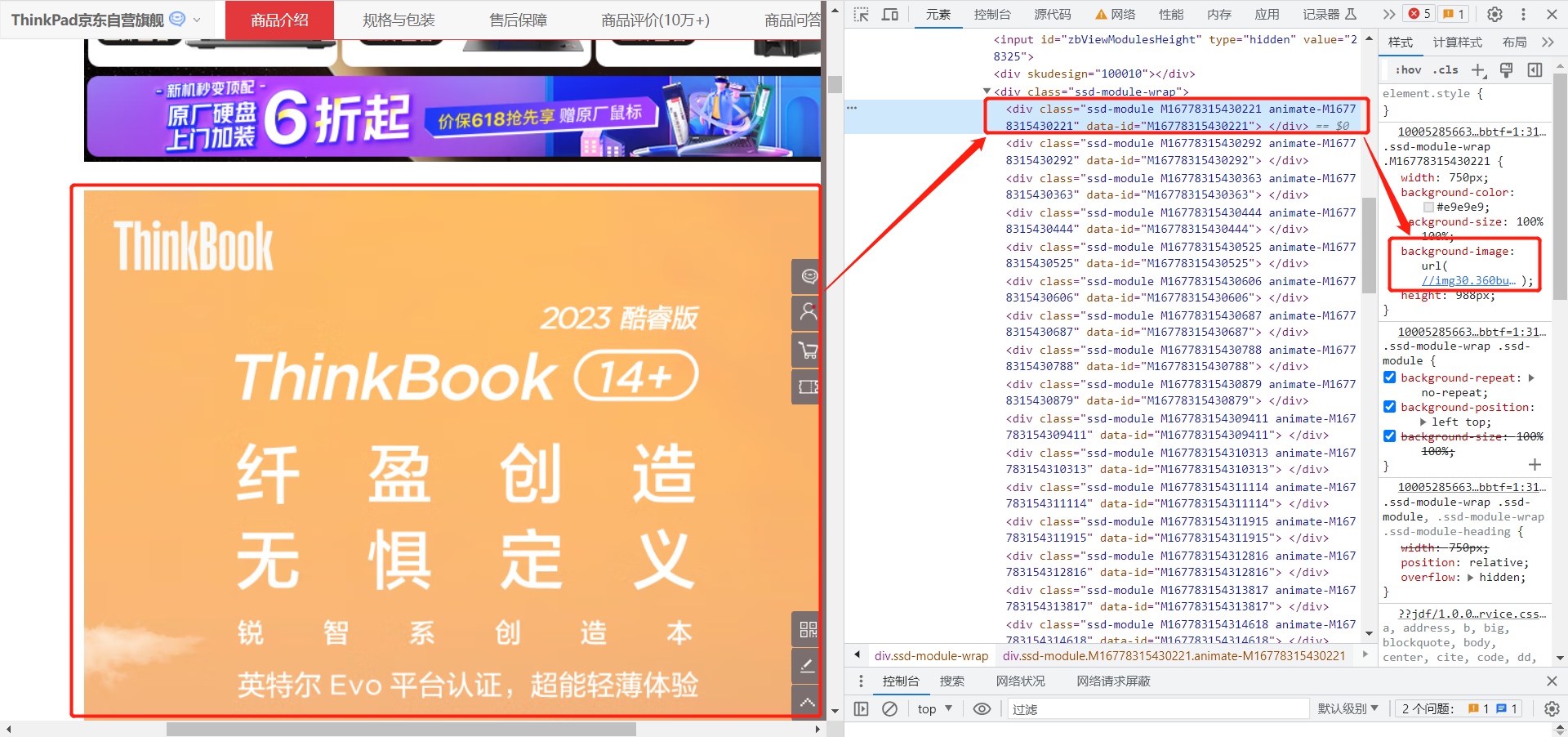Viewport: 1568px width, 737px height.
Task: Click 2 个问题 issues button
Action: click(1458, 708)
